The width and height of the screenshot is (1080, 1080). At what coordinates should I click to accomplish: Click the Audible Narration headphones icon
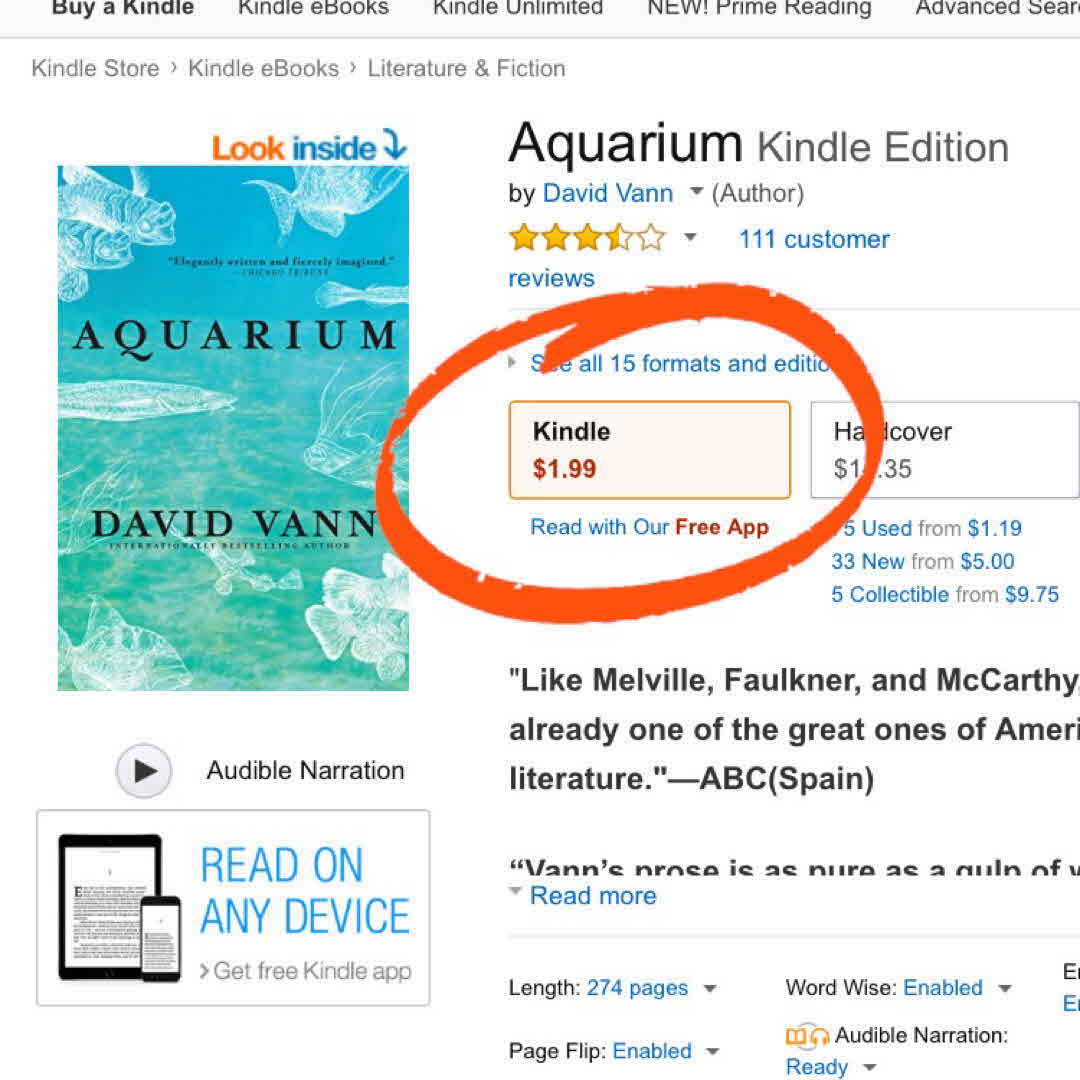pyautogui.click(x=807, y=1036)
